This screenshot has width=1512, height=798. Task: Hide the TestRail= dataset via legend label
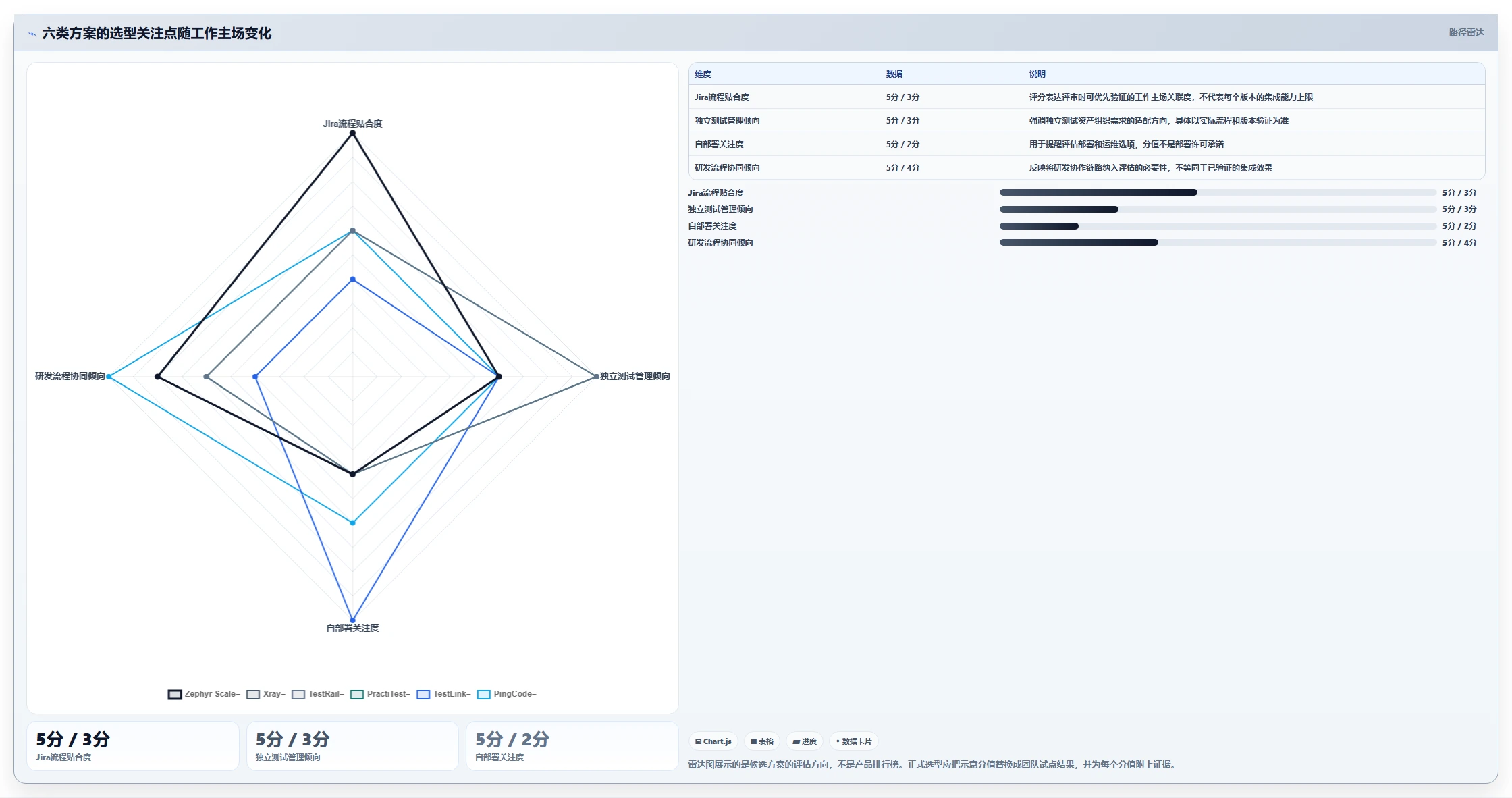tap(326, 694)
